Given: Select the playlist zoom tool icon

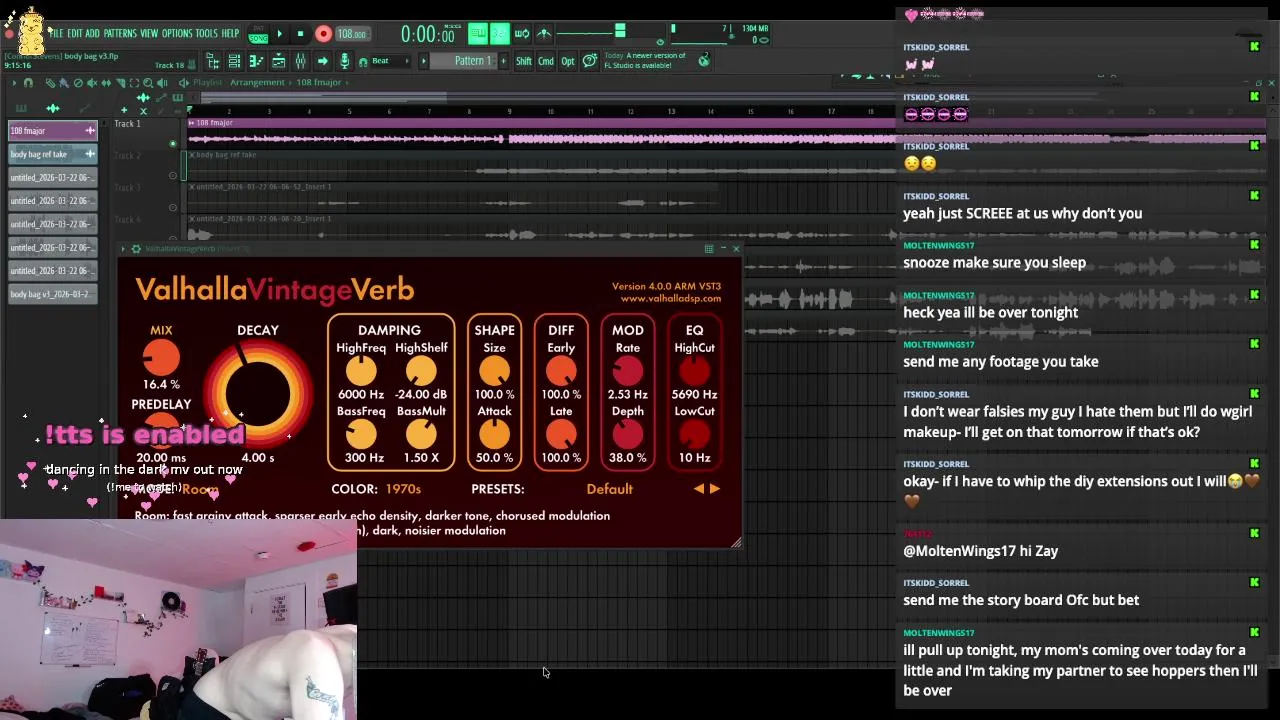Looking at the screenshot, I should (x=147, y=83).
